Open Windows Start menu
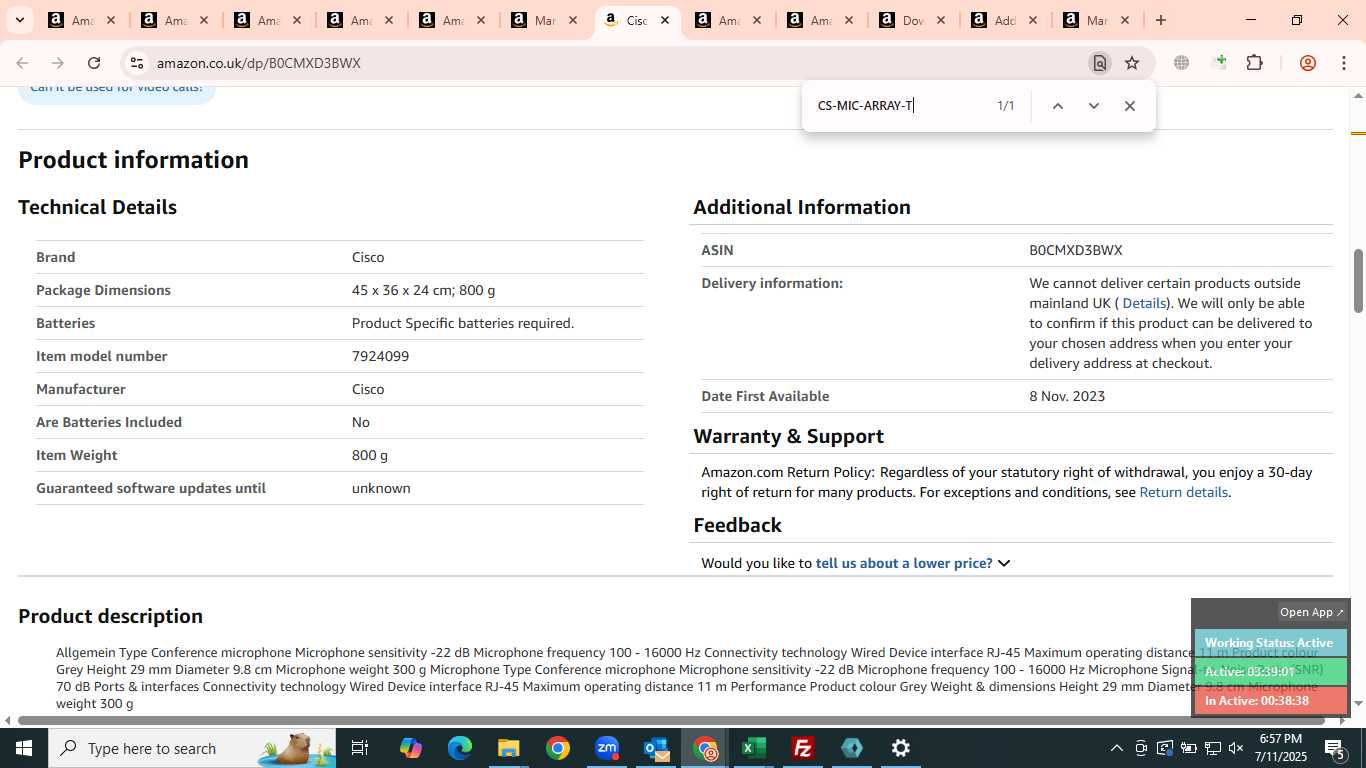1366x768 pixels. [x=23, y=748]
